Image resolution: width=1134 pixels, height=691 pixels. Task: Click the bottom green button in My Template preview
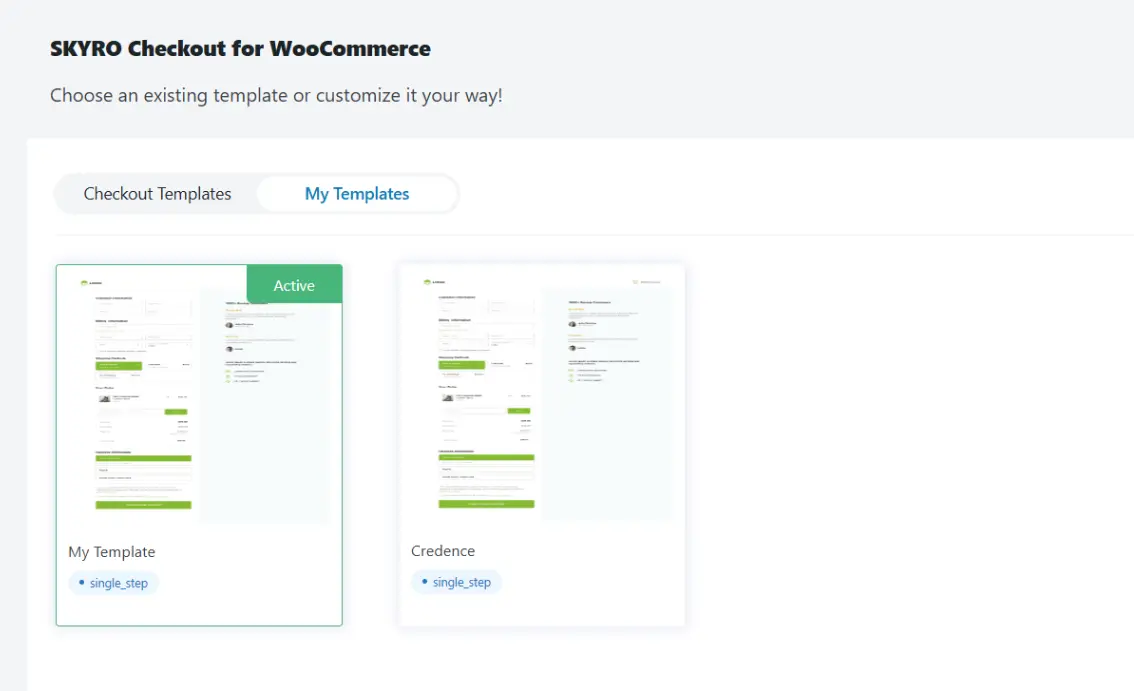point(143,505)
